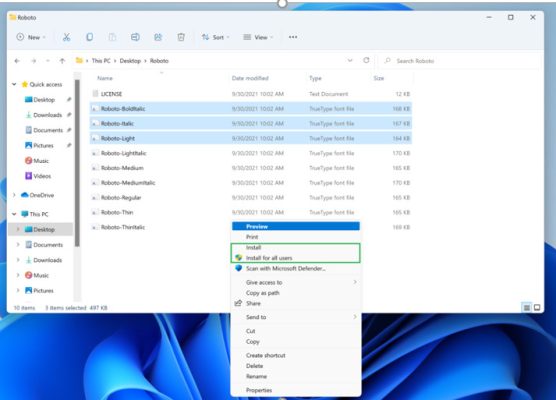
Task: Click the Paste icon in toolbar
Action: pyautogui.click(x=112, y=37)
